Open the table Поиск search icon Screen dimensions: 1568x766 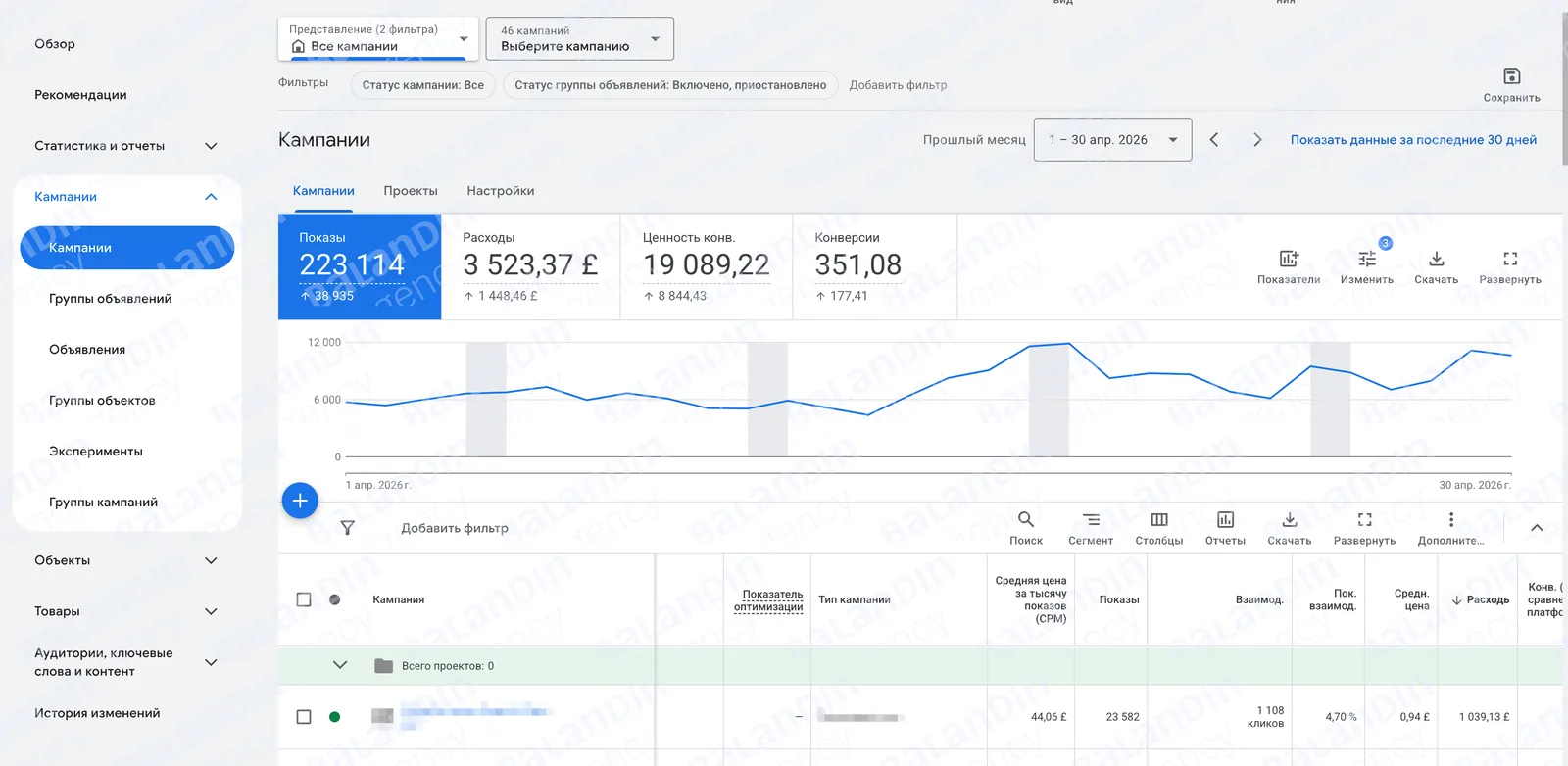(x=1026, y=519)
